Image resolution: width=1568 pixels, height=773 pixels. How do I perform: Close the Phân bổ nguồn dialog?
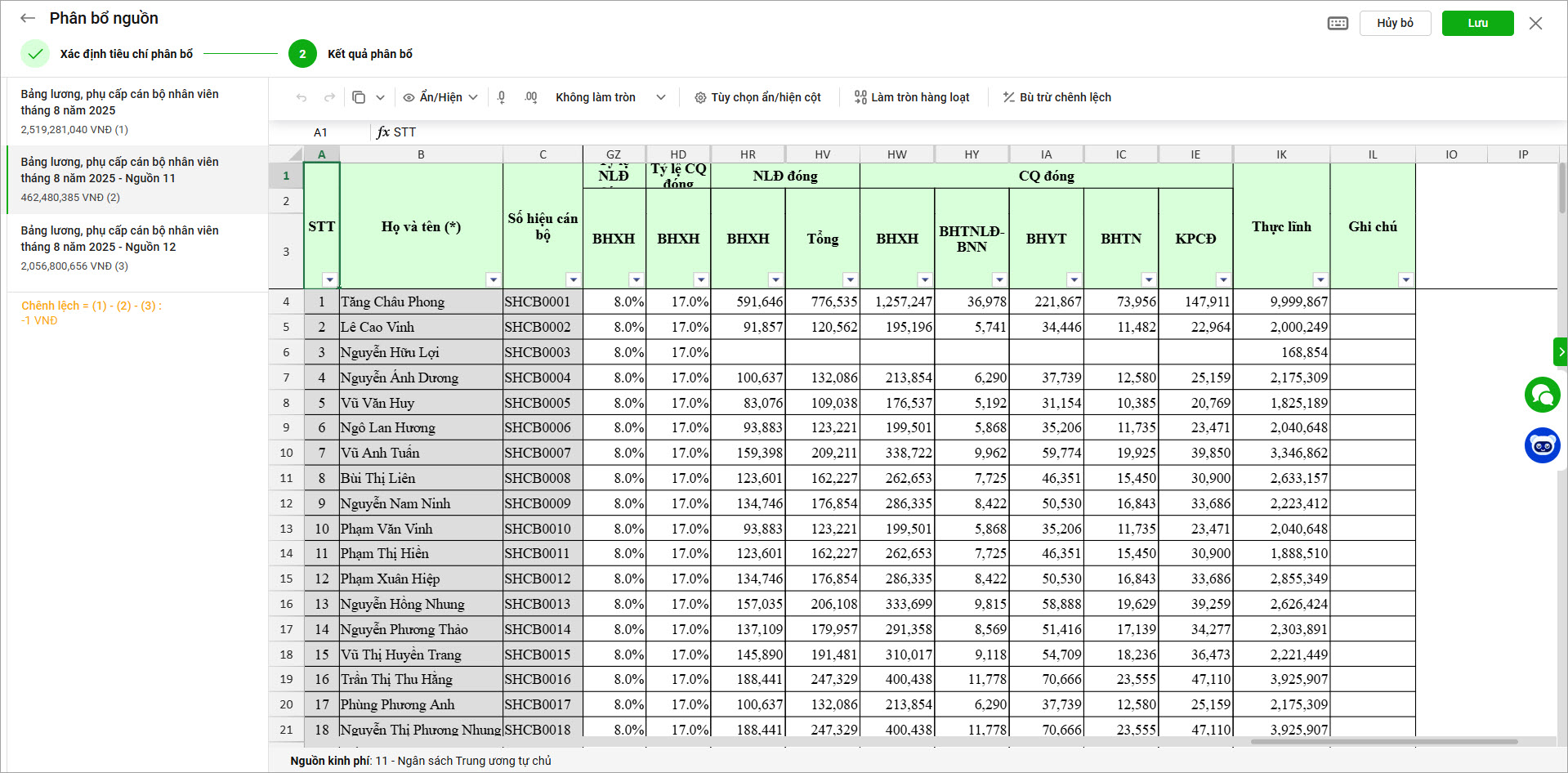1535,23
